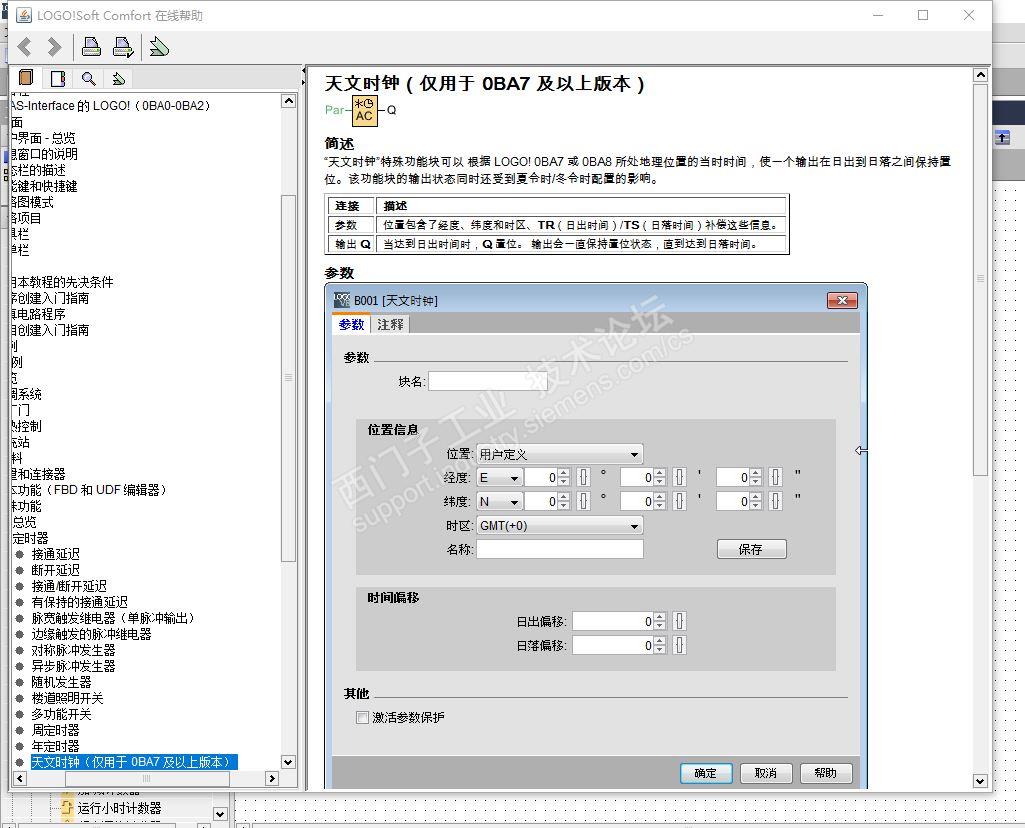The width and height of the screenshot is (1025, 828).
Task: Open the 异步脉冲发生器 topic
Action: (73, 667)
